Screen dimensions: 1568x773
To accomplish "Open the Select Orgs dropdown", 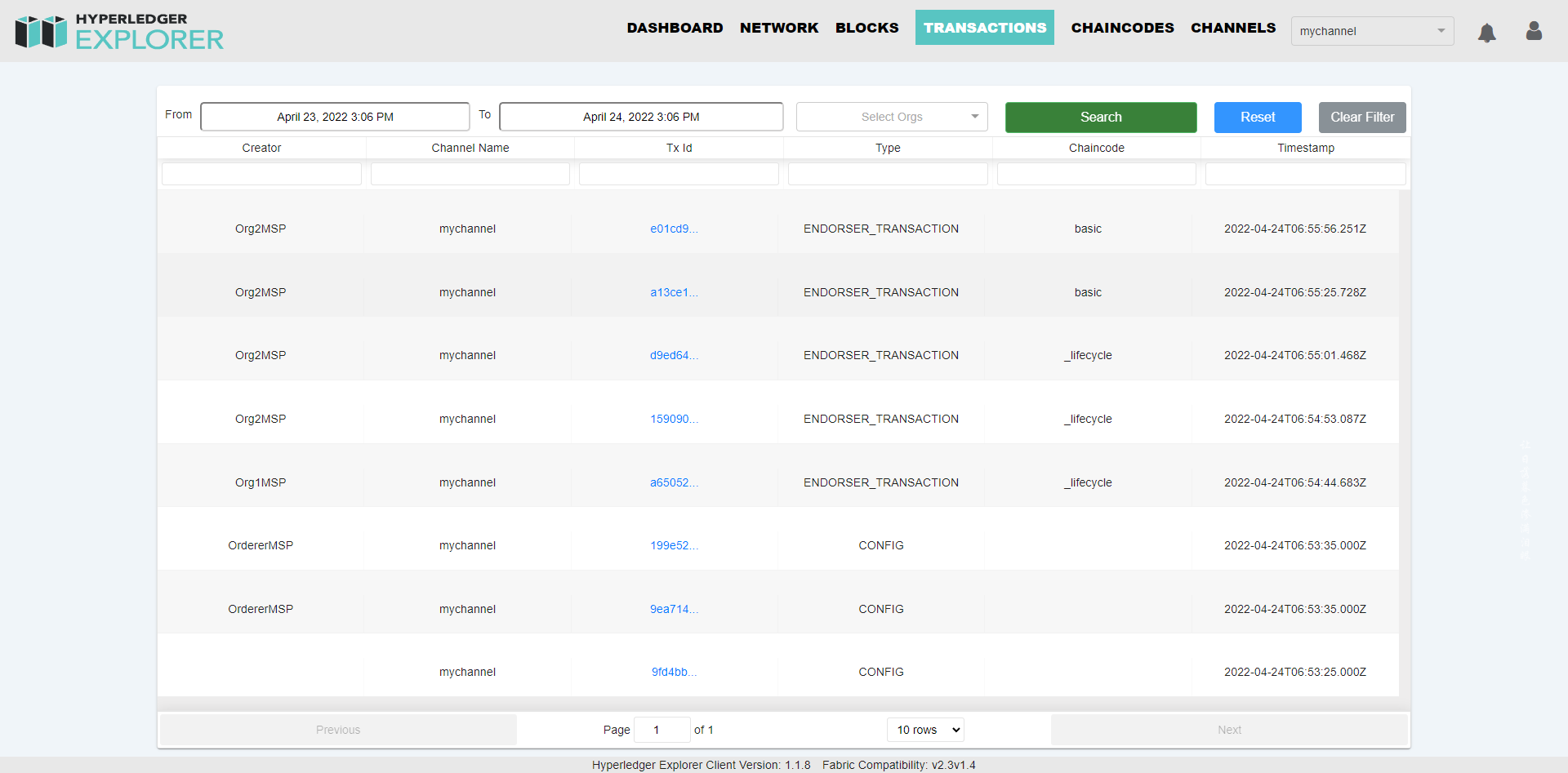I will pos(892,117).
